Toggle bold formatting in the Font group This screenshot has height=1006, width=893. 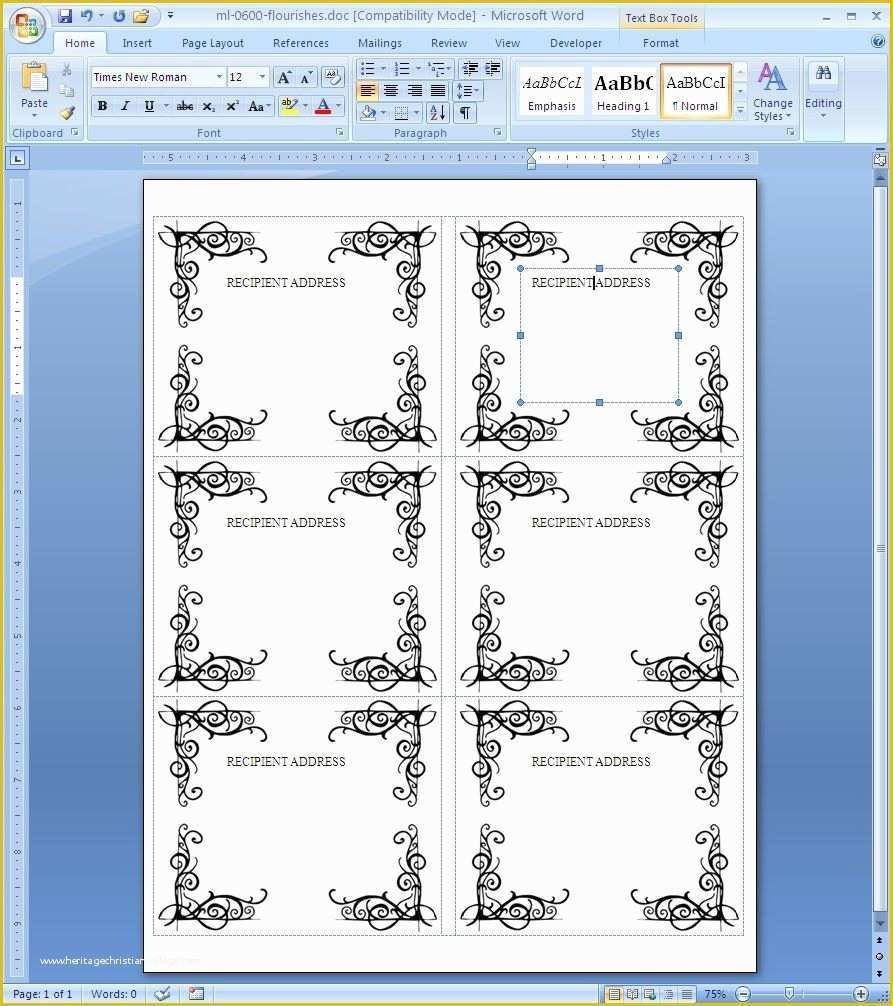(102, 105)
